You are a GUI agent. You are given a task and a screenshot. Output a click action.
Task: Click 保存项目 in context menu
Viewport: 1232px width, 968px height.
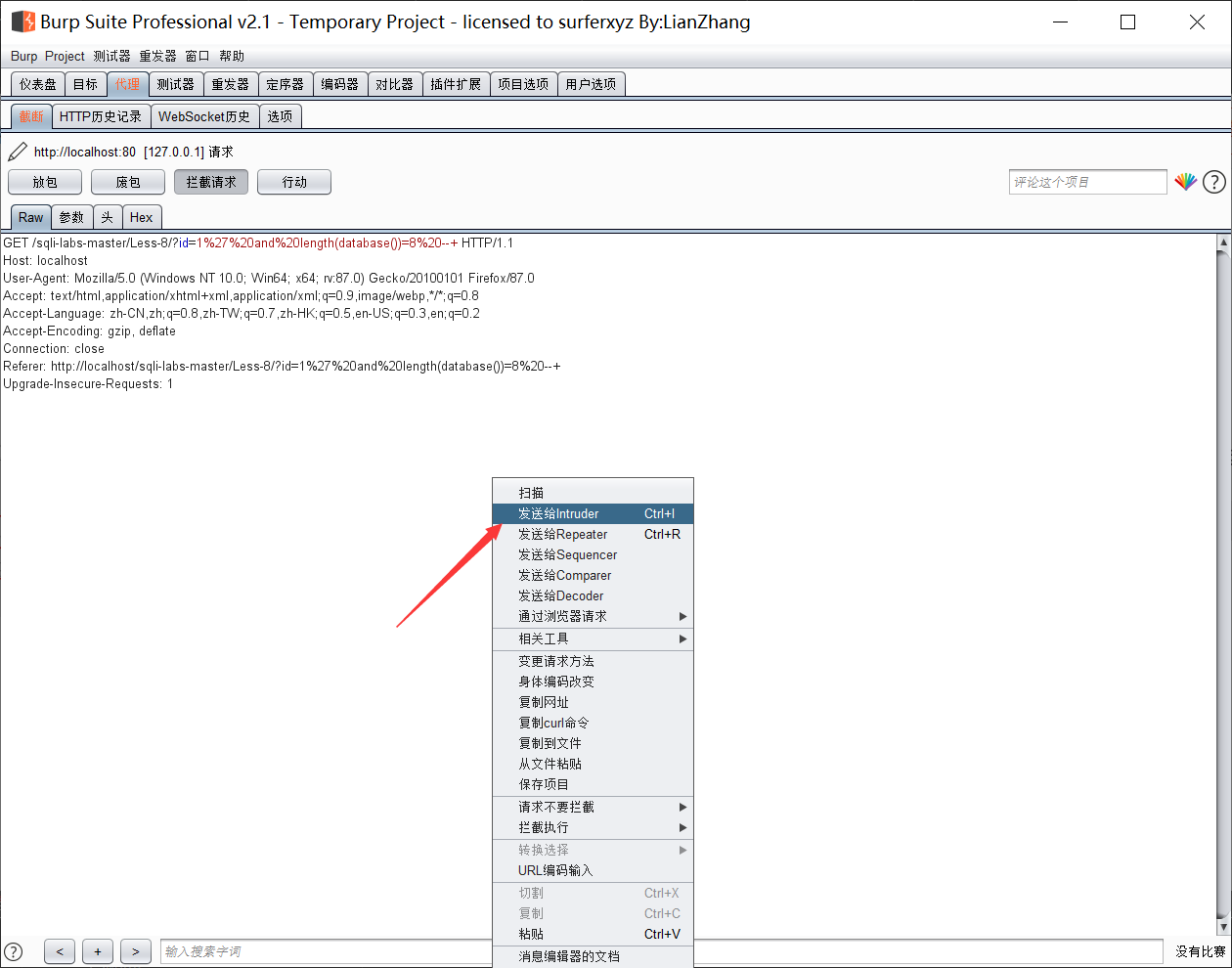tap(593, 784)
